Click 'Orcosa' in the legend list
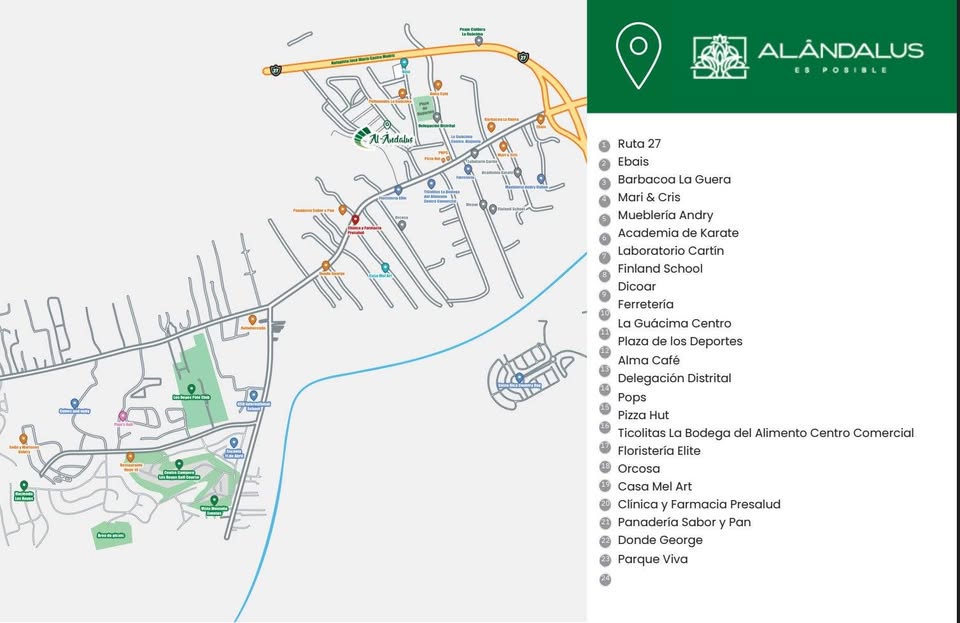The width and height of the screenshot is (960, 623). click(x=639, y=468)
